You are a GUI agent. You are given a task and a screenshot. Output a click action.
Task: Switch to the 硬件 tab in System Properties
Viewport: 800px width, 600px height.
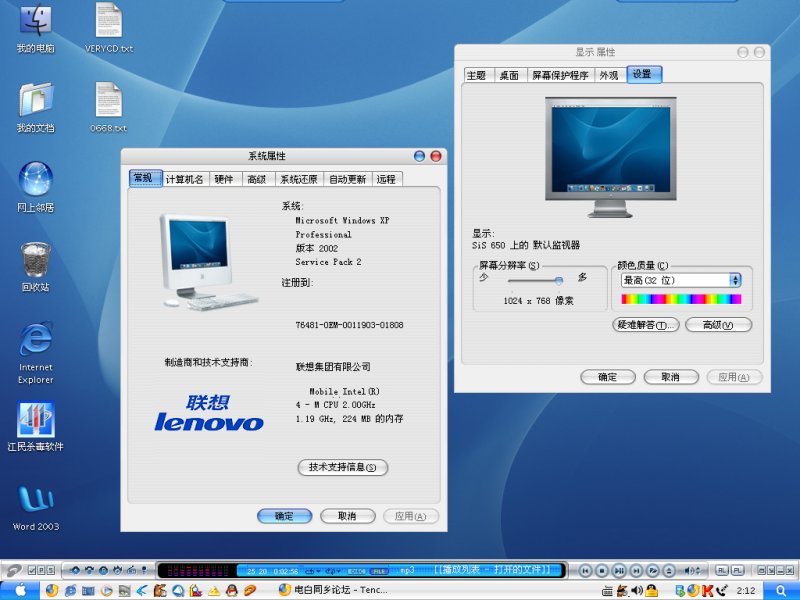(x=222, y=179)
